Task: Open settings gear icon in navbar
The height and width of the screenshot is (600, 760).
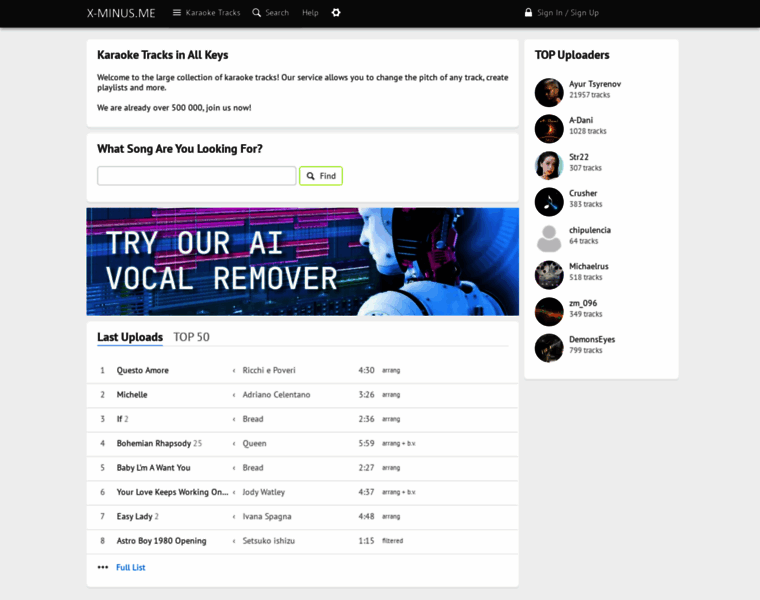Action: pyautogui.click(x=336, y=13)
